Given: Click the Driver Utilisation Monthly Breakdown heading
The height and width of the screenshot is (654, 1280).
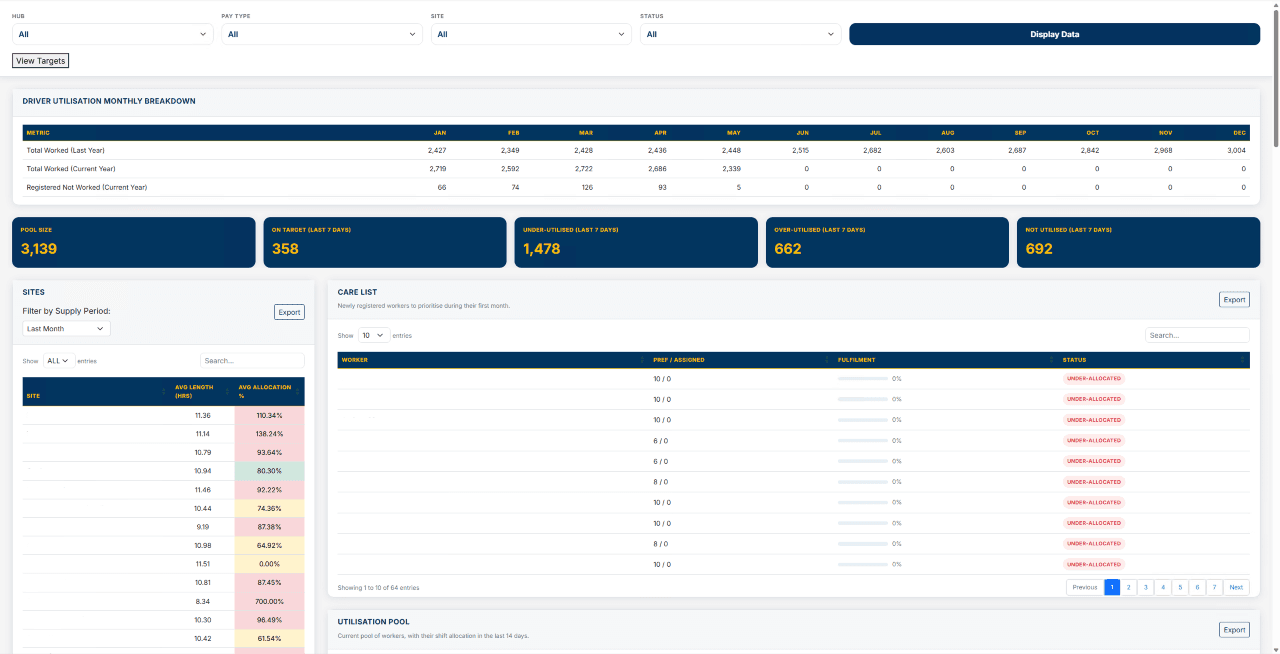Looking at the screenshot, I should coord(109,101).
